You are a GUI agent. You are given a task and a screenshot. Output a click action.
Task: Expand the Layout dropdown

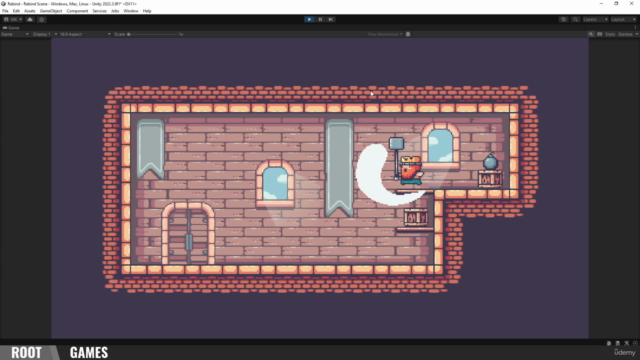pos(623,19)
